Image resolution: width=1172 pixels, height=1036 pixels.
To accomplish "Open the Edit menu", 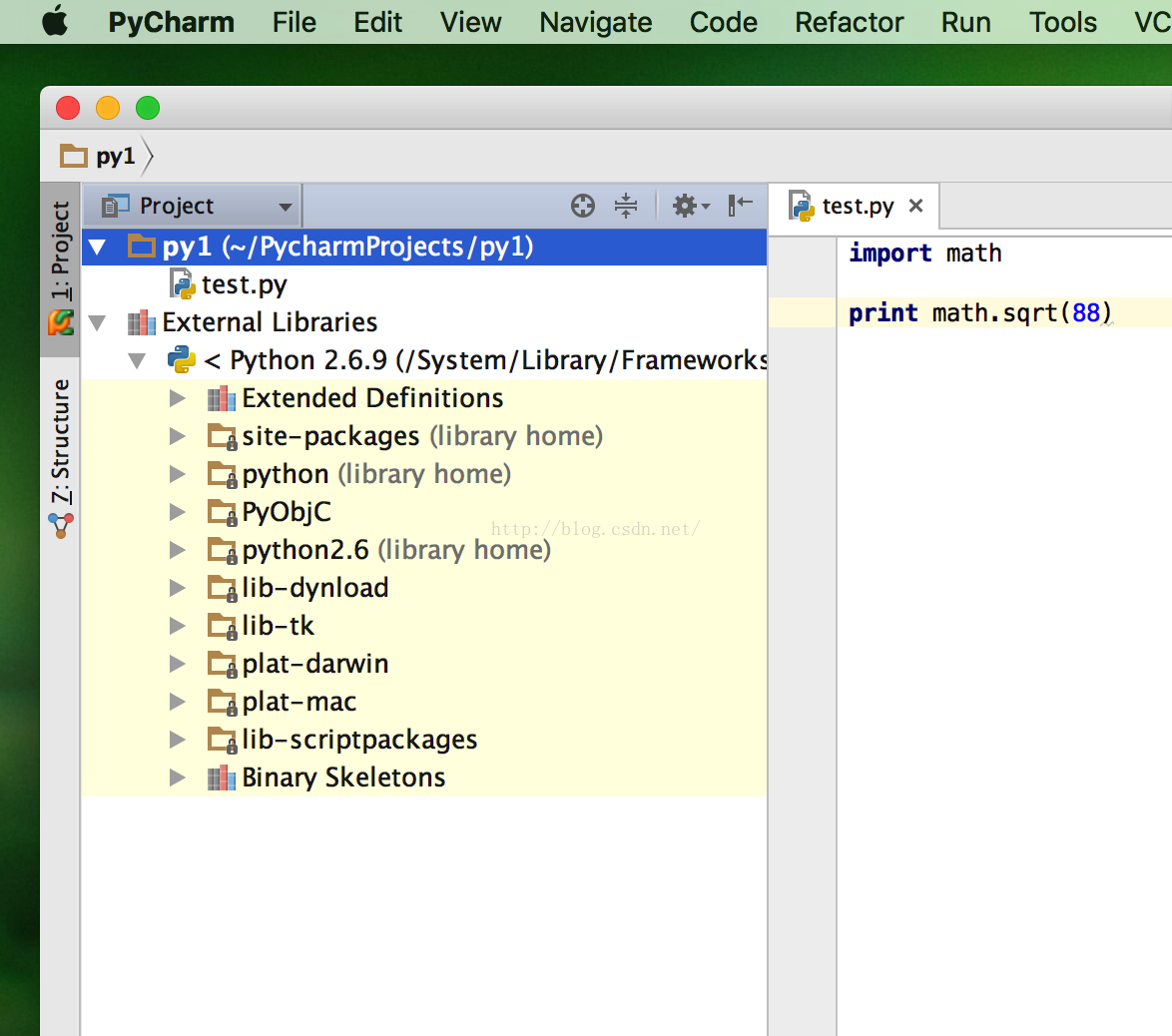I will click(x=377, y=22).
